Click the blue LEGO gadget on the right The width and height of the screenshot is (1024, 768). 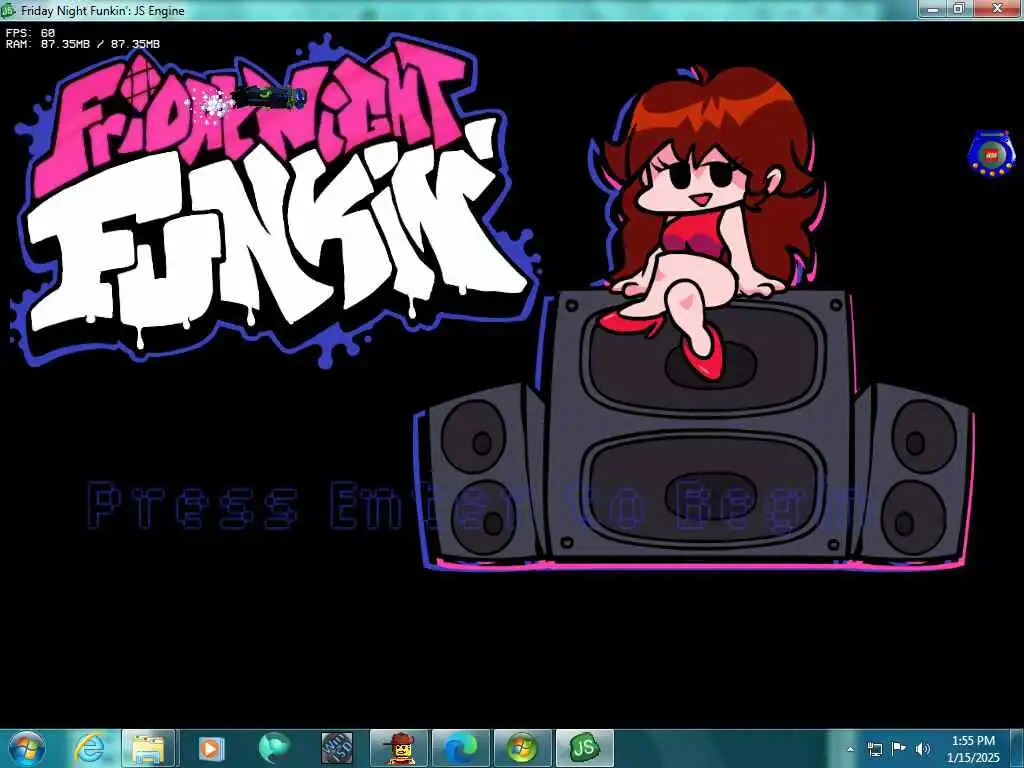(991, 153)
